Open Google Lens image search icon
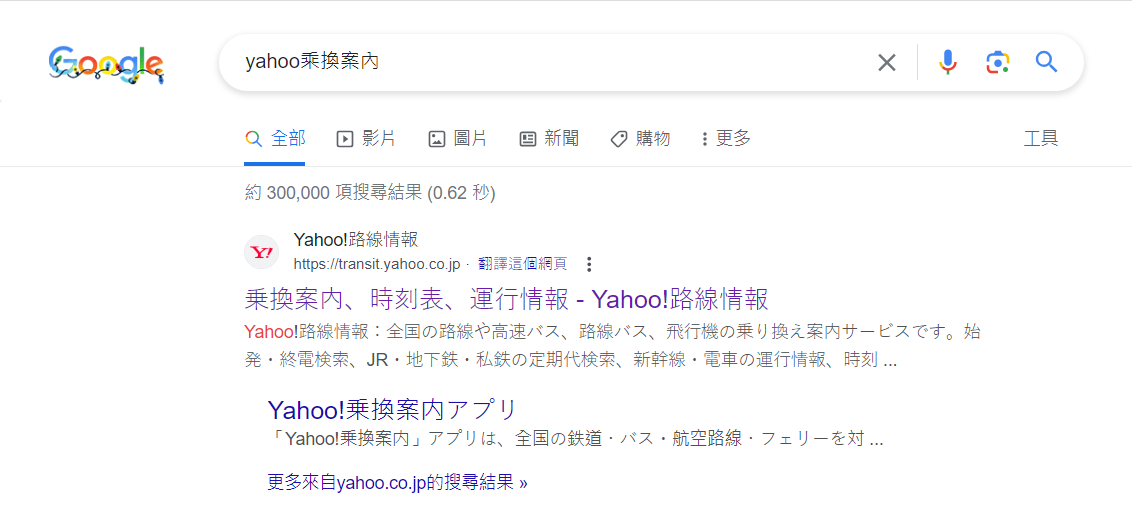This screenshot has height=514, width=1132. pos(997,63)
